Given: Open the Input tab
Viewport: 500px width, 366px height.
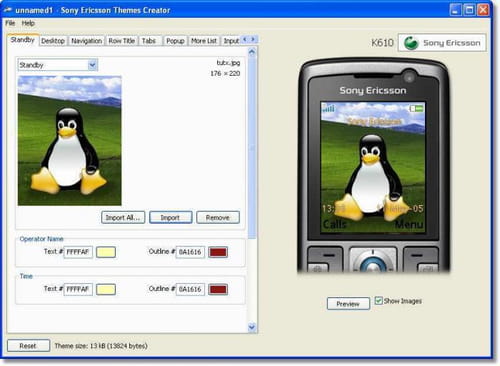Looking at the screenshot, I should [231, 41].
